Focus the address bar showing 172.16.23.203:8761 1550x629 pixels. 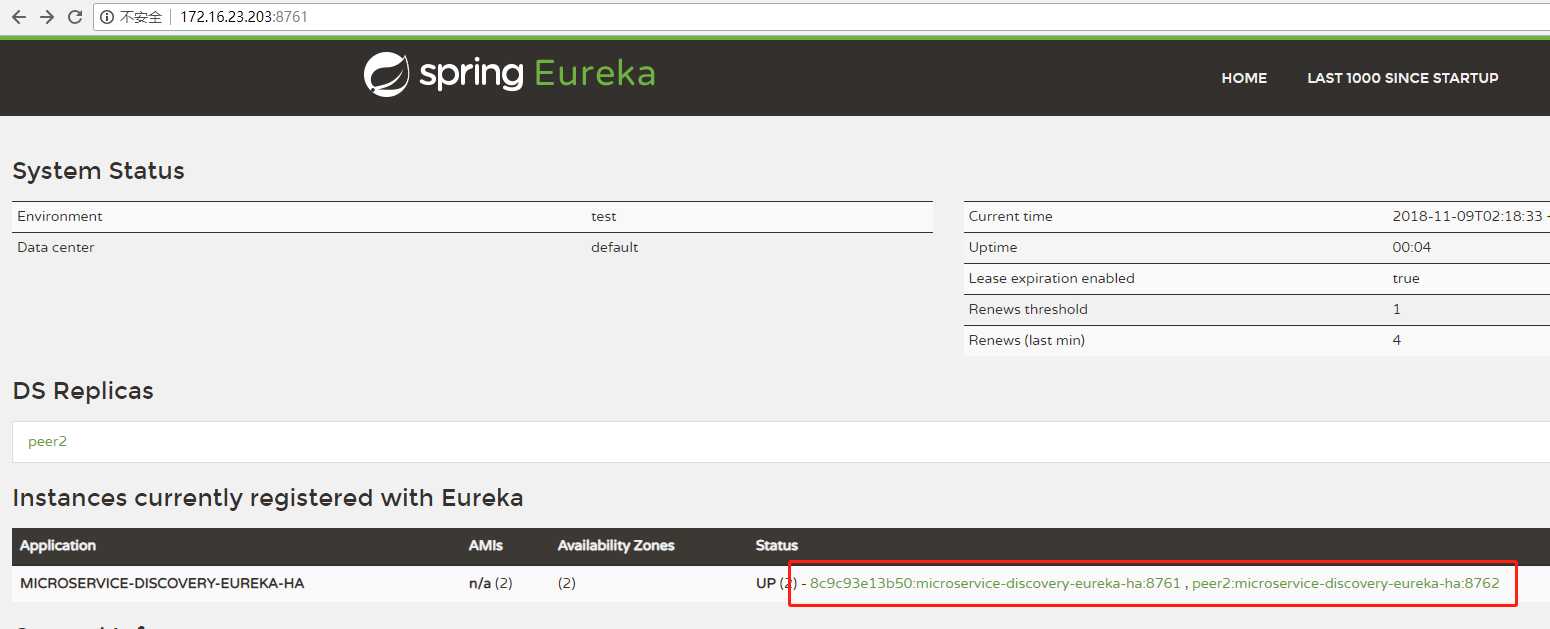820,17
